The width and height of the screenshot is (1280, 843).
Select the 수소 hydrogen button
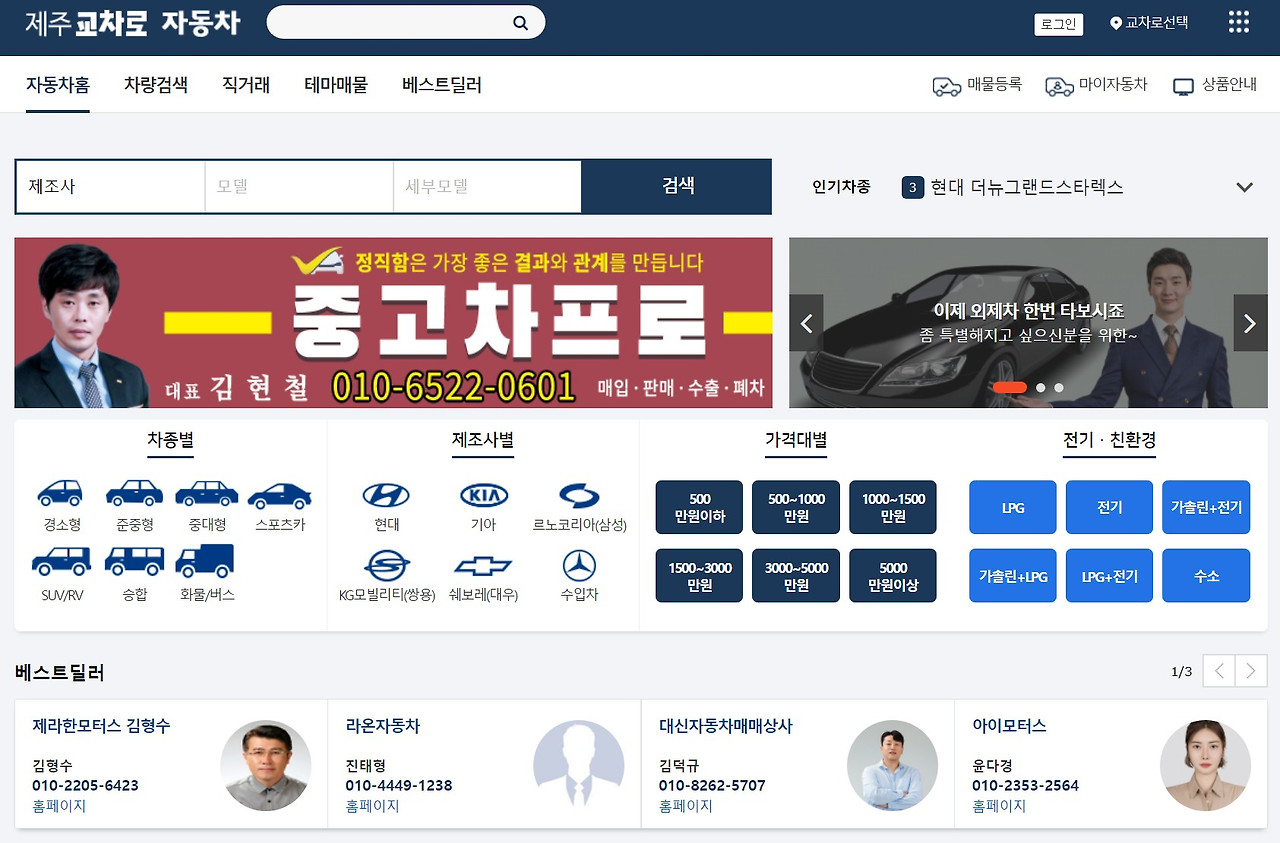pyautogui.click(x=1206, y=576)
